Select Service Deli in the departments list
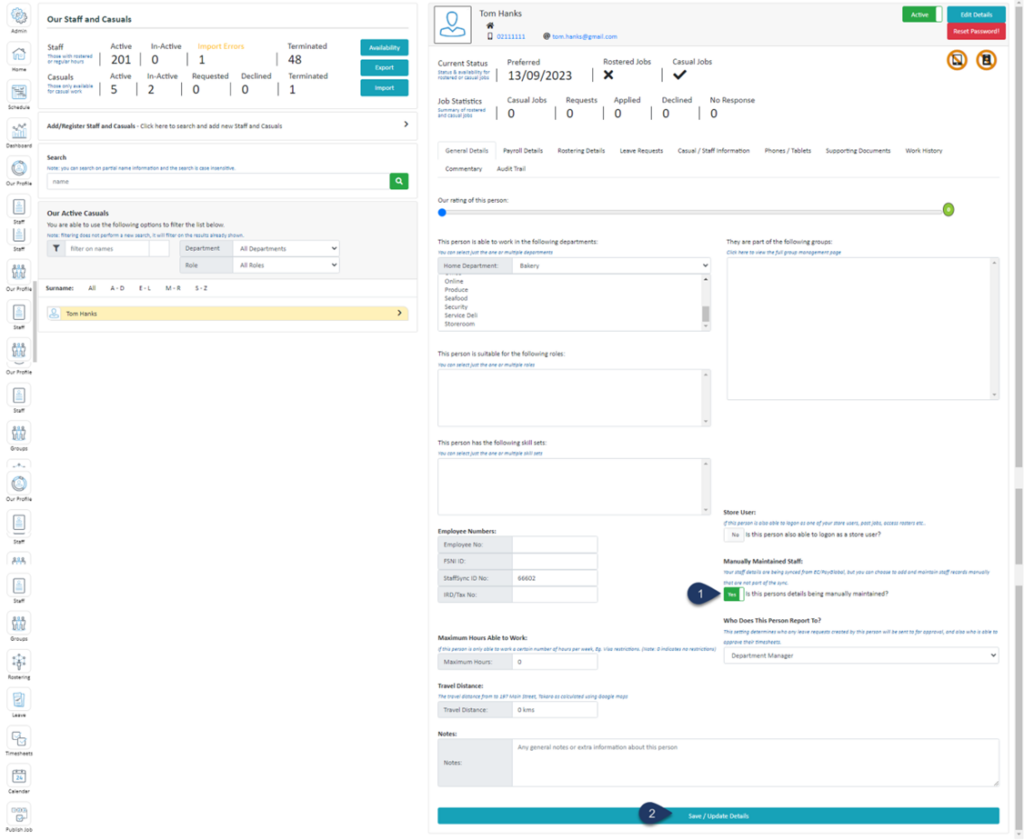Viewport: 1024px width, 840px height. tap(460, 315)
